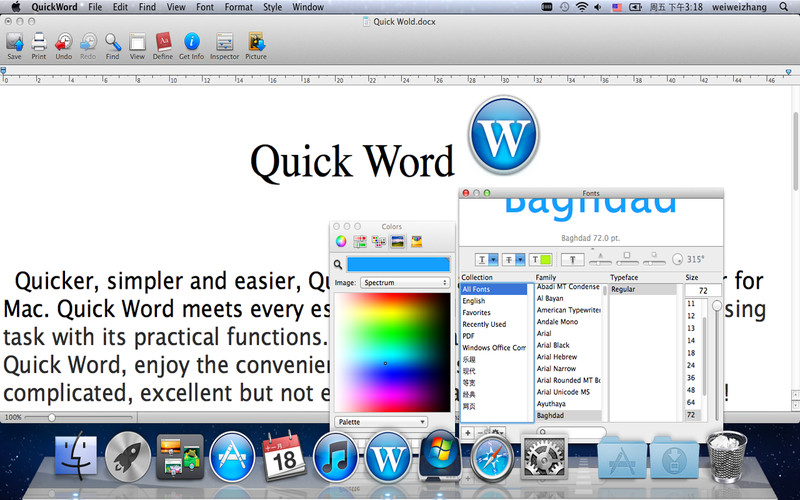Click the Define dictionary icon
800x500 pixels.
point(163,42)
